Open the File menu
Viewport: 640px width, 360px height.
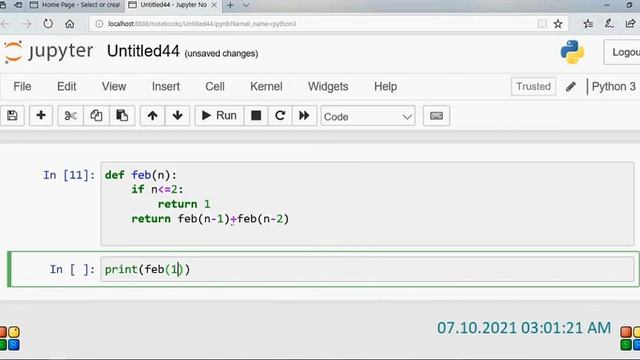[x=22, y=87]
